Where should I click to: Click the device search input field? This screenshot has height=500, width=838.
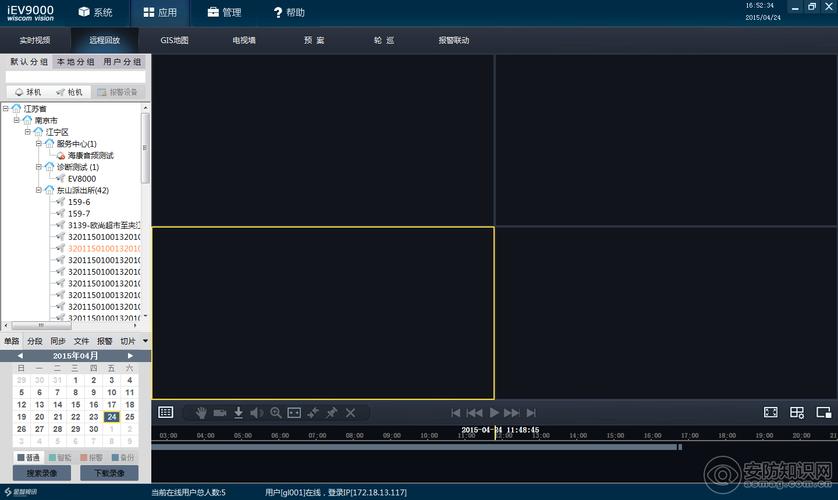[75, 77]
